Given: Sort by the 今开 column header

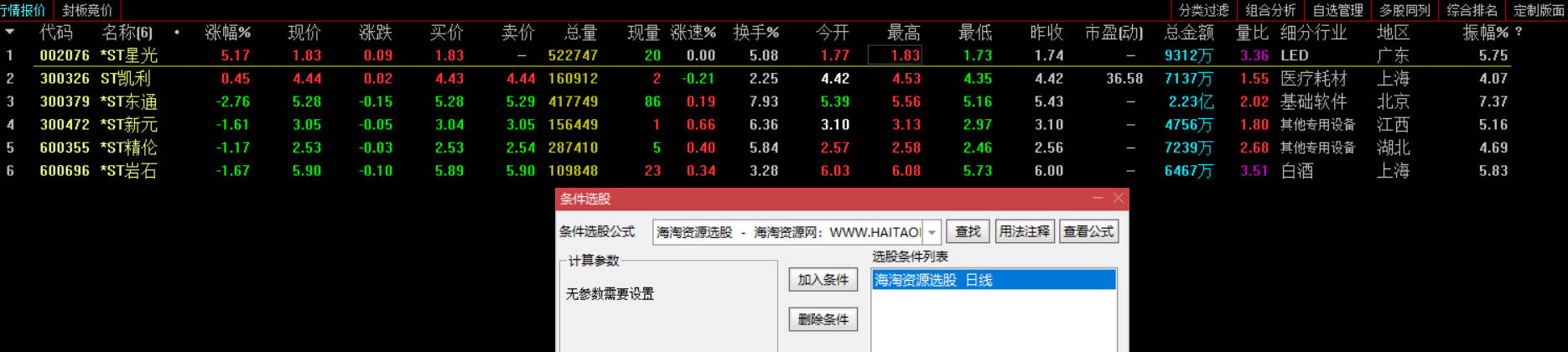Looking at the screenshot, I should click(833, 33).
